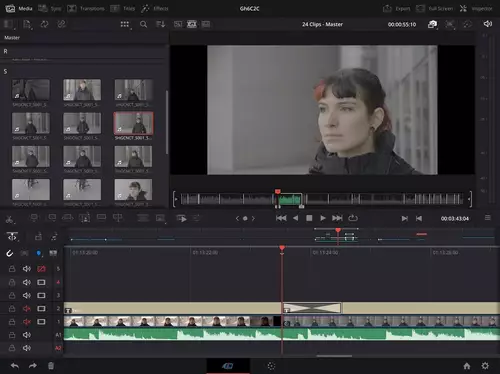The height and width of the screenshot is (374, 500).
Task: Play the timeline forward
Action: tap(323, 218)
